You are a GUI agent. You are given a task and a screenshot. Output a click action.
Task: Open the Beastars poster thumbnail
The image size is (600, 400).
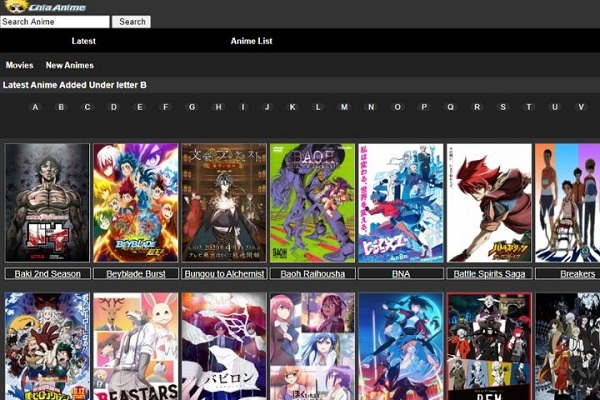click(136, 346)
